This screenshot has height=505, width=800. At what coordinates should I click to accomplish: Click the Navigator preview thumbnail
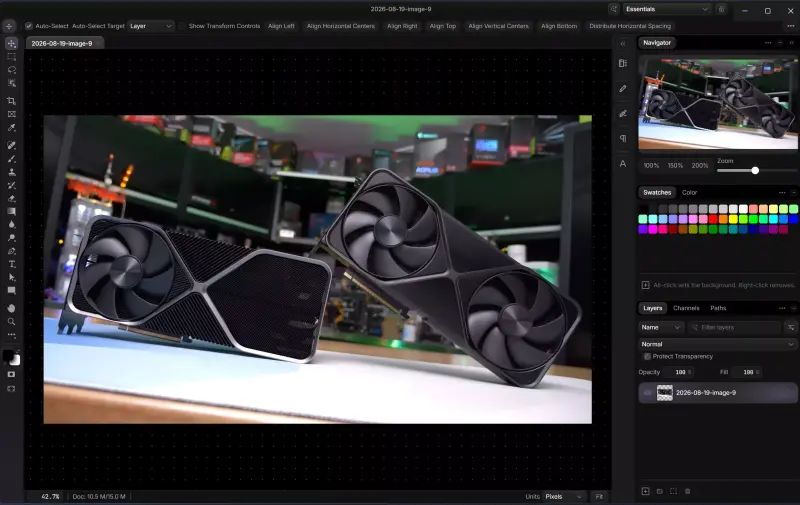(x=718, y=104)
